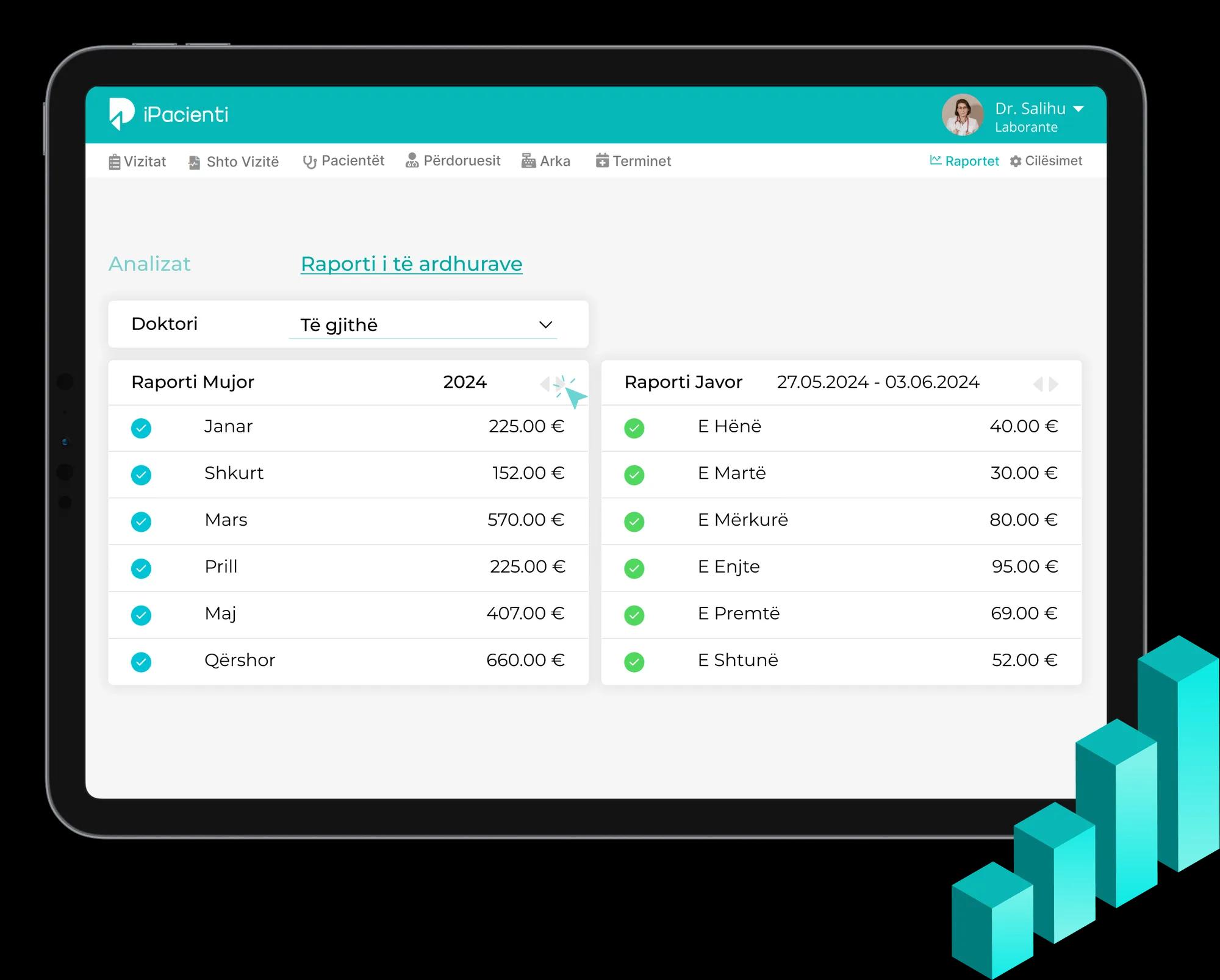The width and height of the screenshot is (1220, 980).
Task: Toggle the Maj check mark
Action: (141, 615)
